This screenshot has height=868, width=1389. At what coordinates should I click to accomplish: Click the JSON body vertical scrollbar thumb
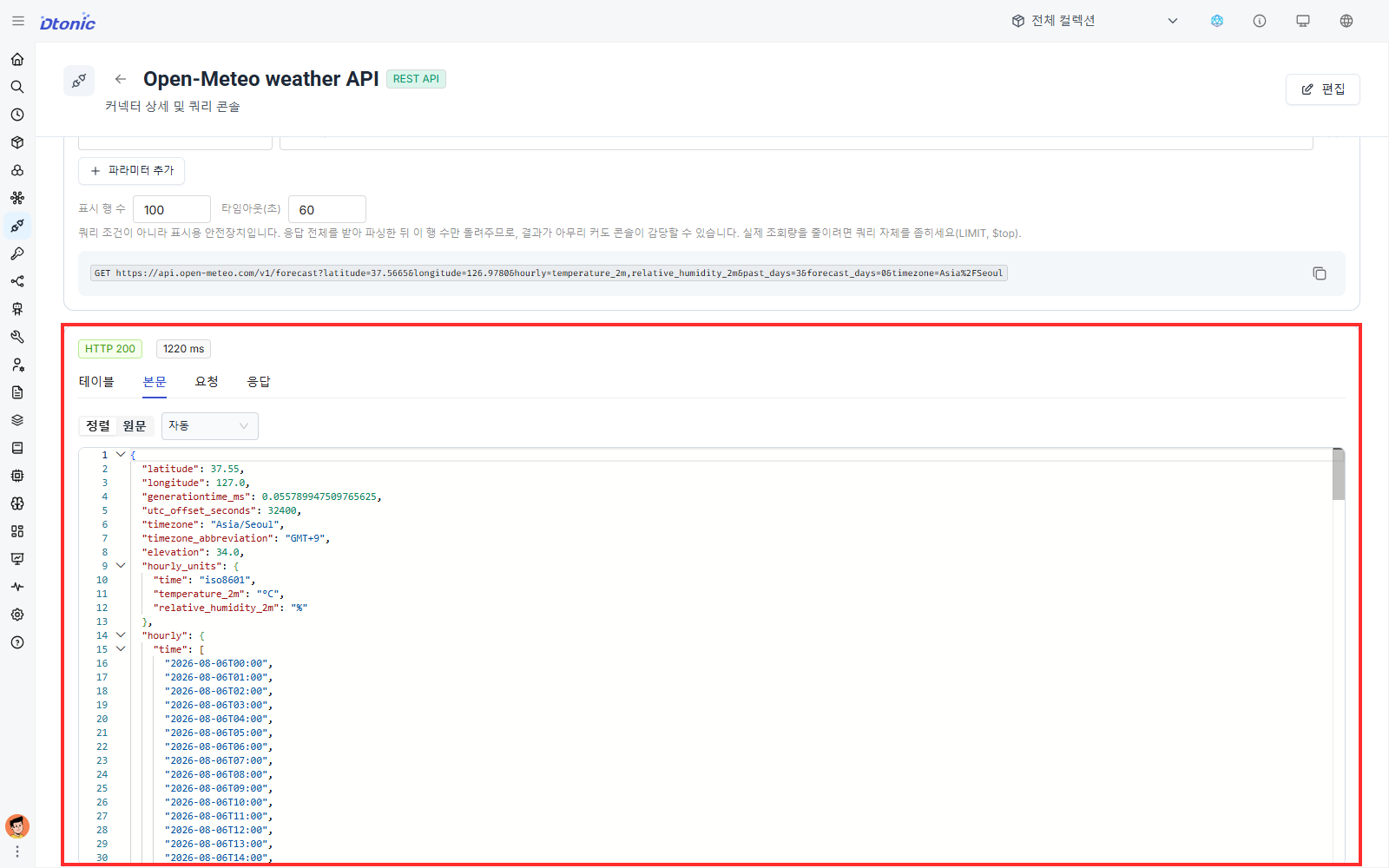pyautogui.click(x=1339, y=475)
